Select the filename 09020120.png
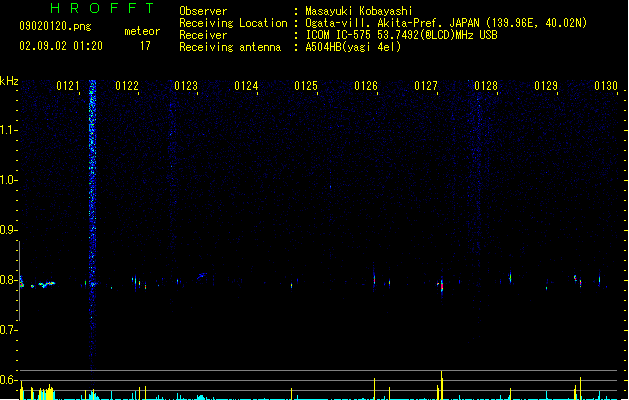Viewport: 629px width, 400px height. 55,27
